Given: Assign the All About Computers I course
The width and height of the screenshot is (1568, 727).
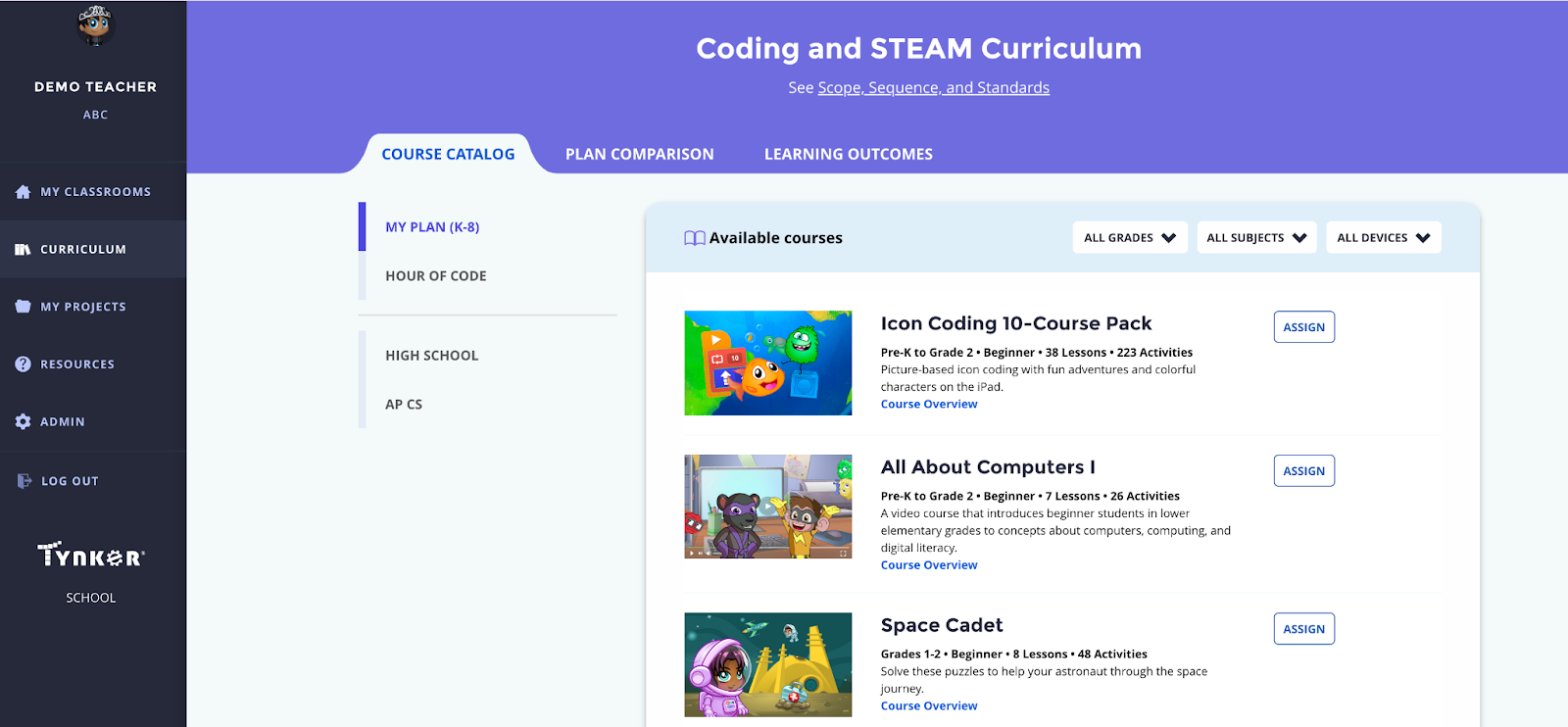Looking at the screenshot, I should (x=1304, y=471).
